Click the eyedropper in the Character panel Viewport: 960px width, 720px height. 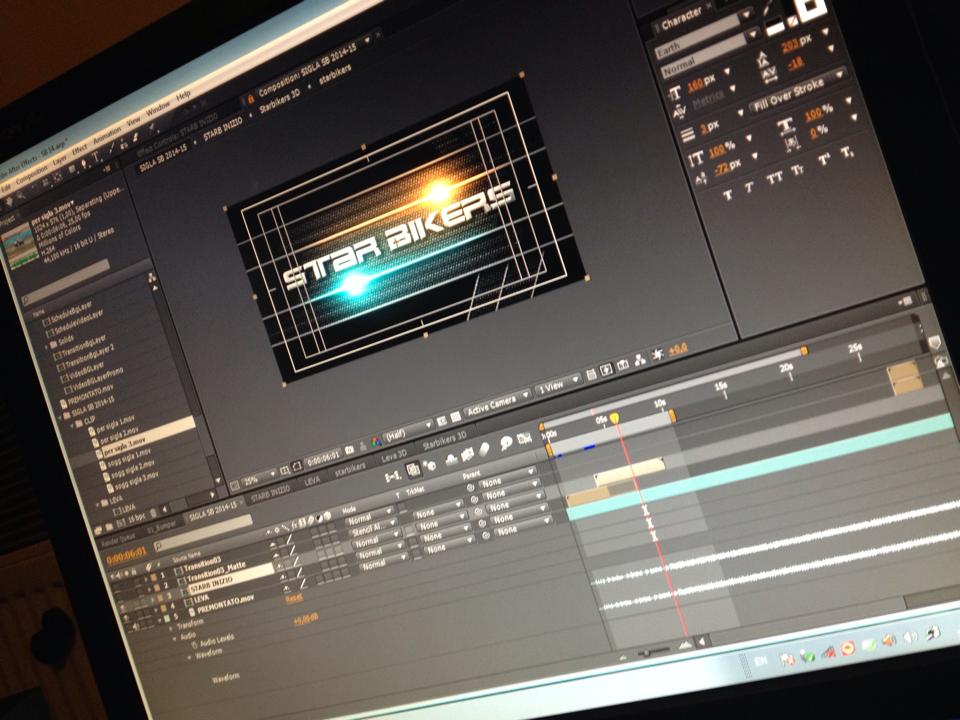point(768,7)
